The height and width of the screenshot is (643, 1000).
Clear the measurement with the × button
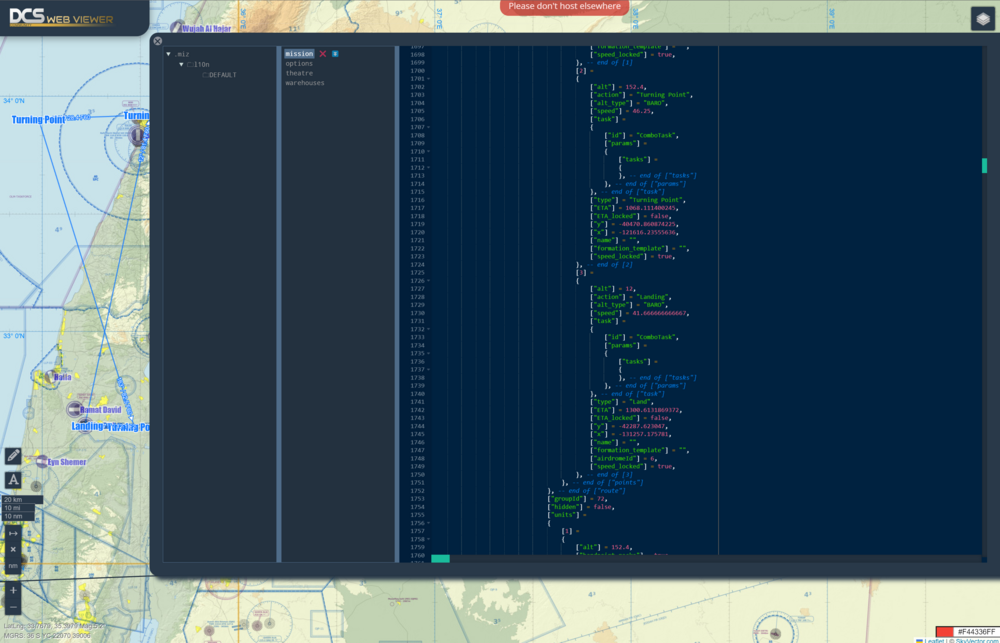coord(13,549)
